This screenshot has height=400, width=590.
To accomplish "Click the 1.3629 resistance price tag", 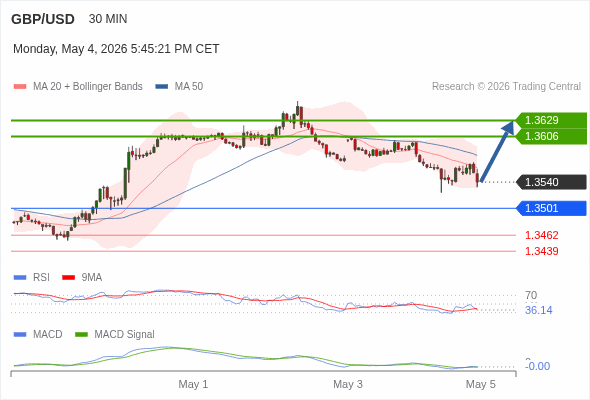I will tap(551, 120).
